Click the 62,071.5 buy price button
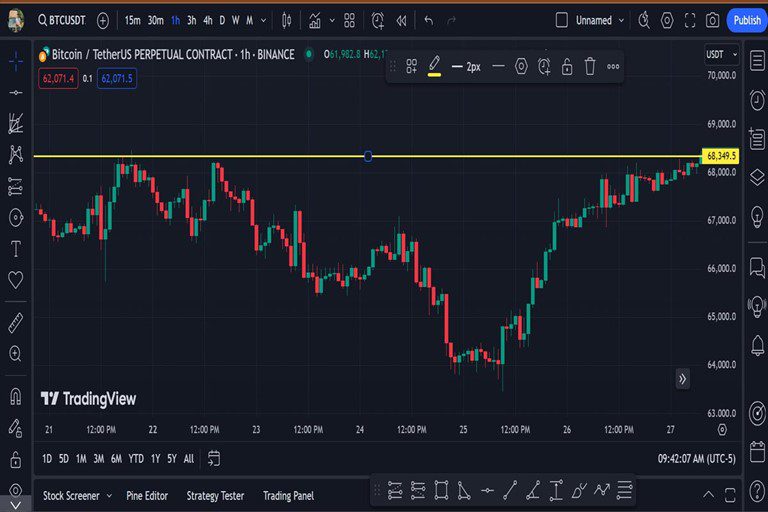 117,78
